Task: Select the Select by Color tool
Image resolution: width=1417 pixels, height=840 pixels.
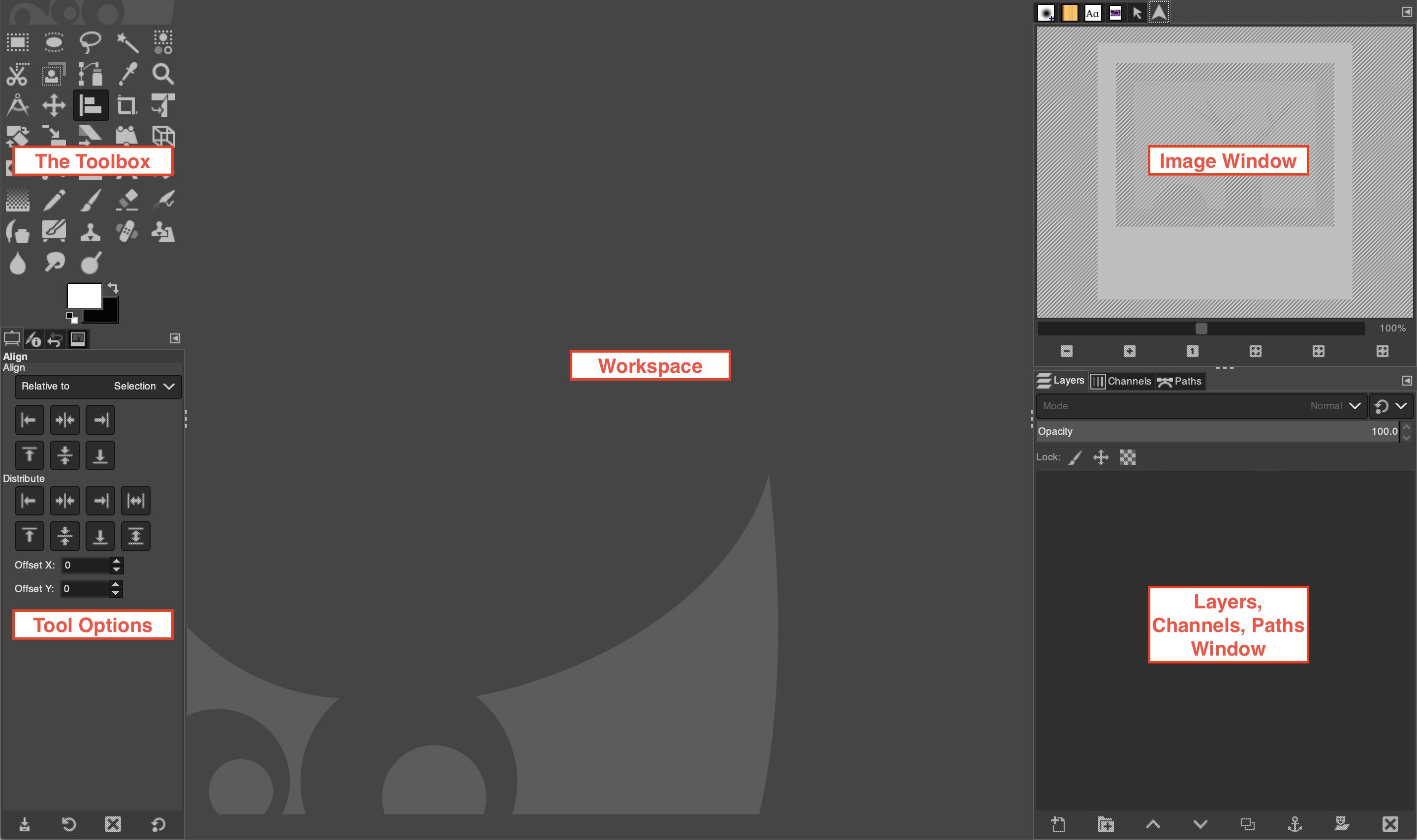Action: tap(163, 42)
